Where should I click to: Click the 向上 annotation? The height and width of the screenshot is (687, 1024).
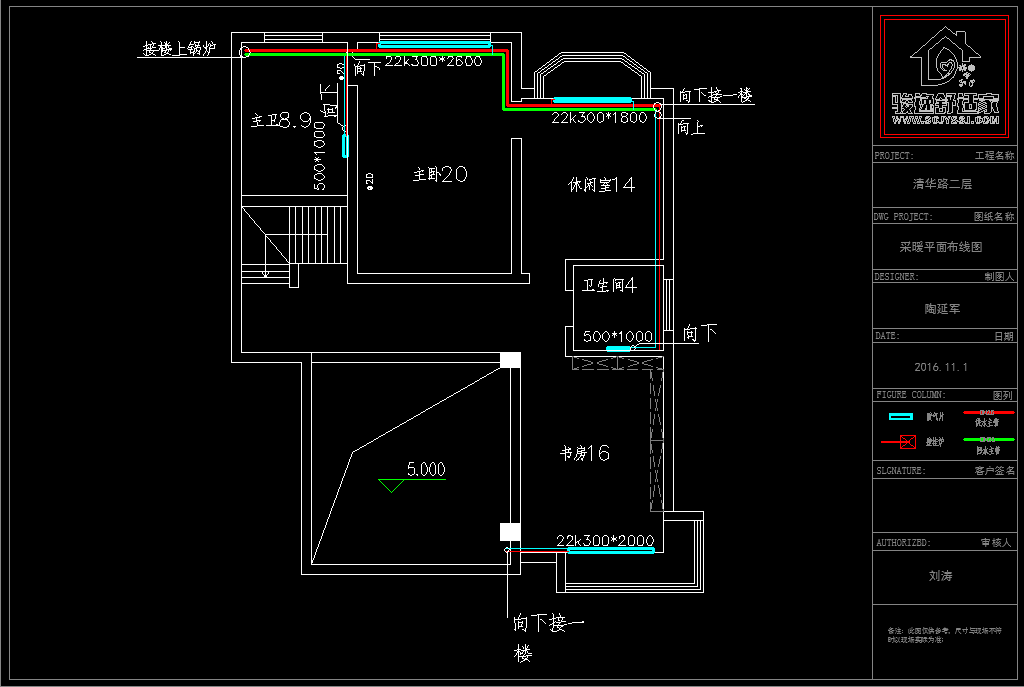pos(690,127)
